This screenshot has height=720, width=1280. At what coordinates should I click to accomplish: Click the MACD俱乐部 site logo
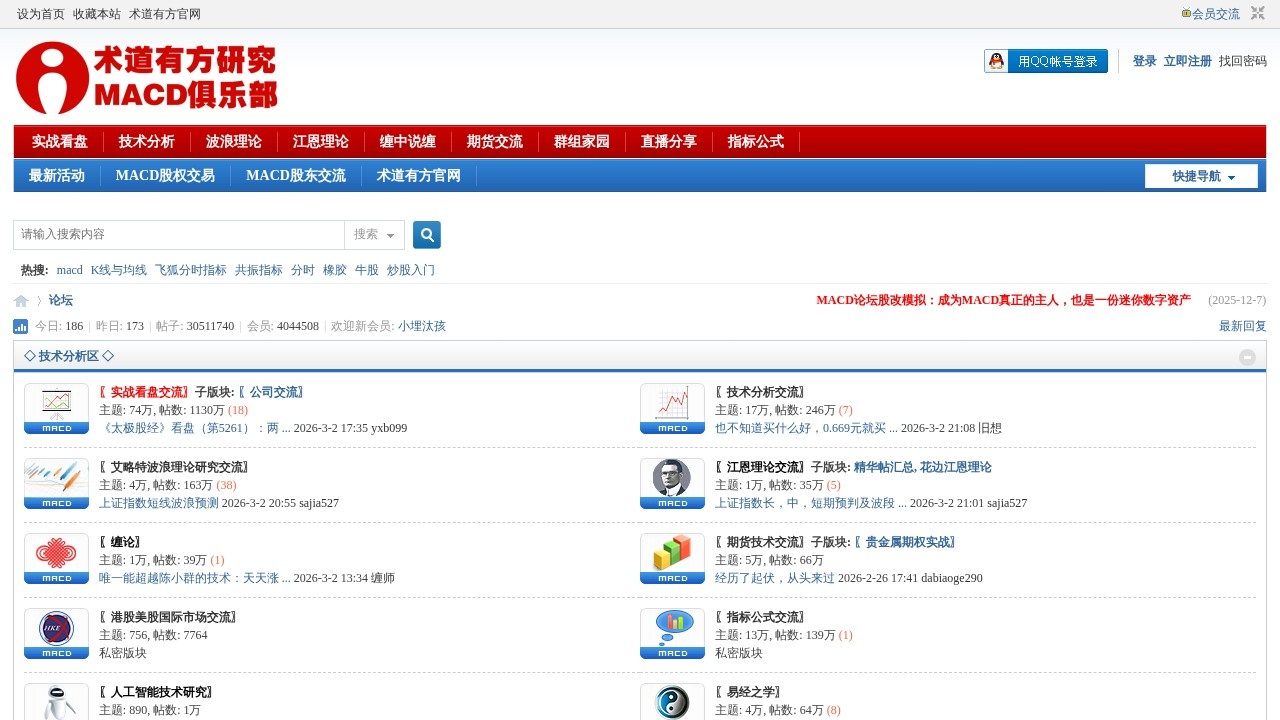coord(147,77)
